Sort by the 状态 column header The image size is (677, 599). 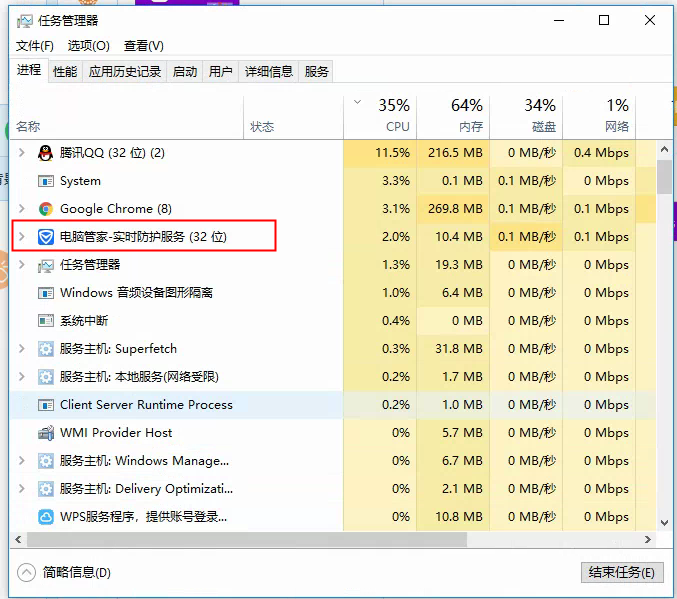294,117
